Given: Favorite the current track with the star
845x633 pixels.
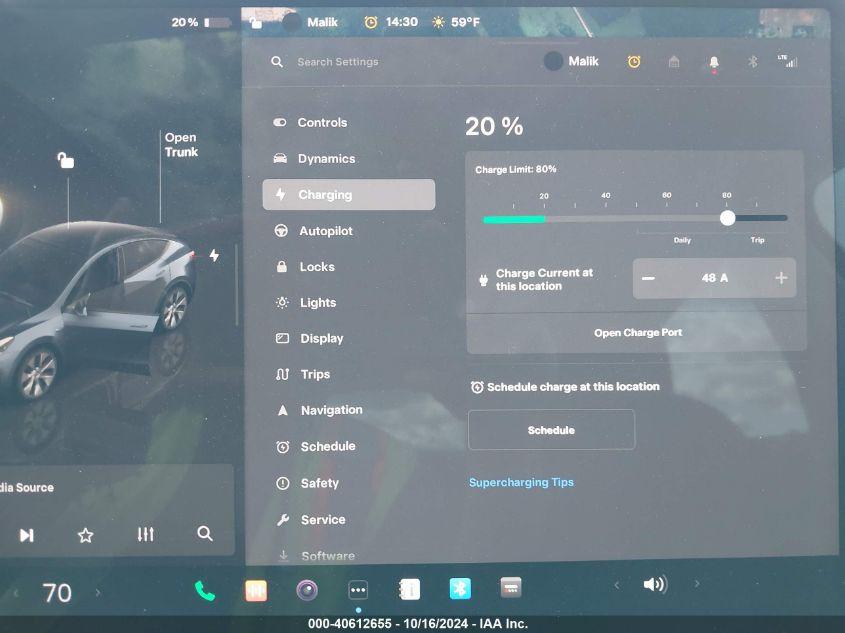Looking at the screenshot, I should [x=85, y=535].
